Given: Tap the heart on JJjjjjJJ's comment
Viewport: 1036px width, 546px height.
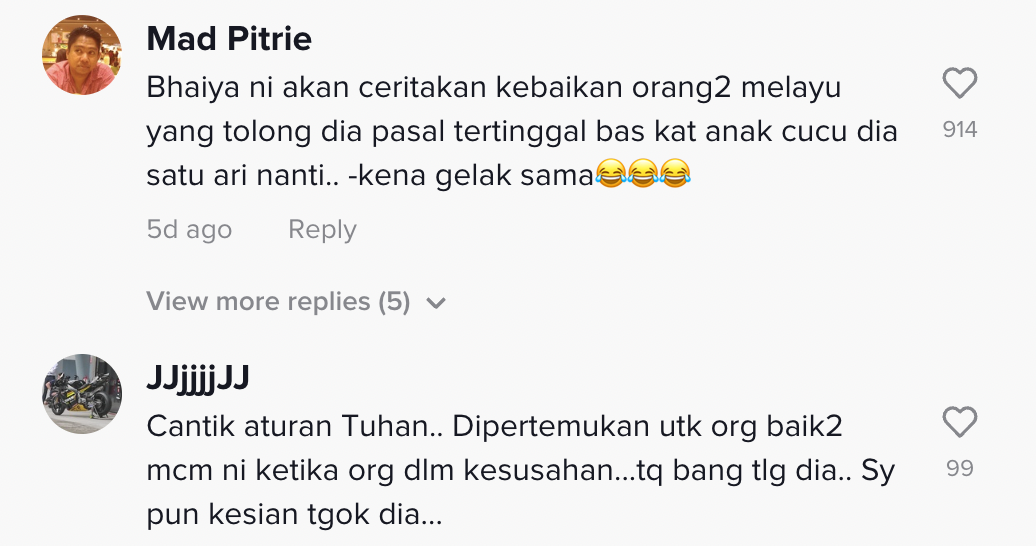Looking at the screenshot, I should pyautogui.click(x=959, y=423).
